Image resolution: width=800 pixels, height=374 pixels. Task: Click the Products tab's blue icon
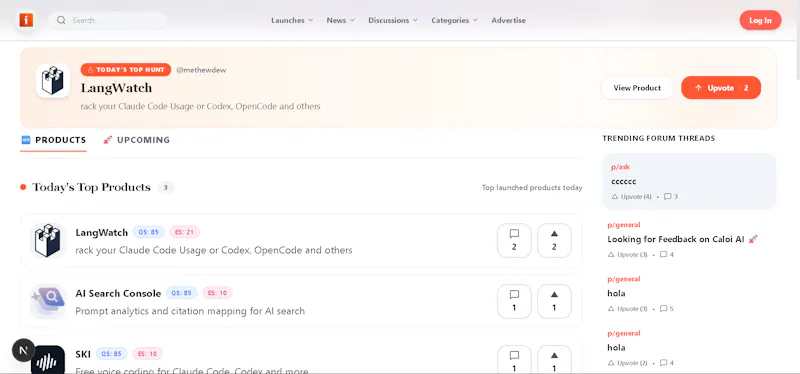pos(26,140)
